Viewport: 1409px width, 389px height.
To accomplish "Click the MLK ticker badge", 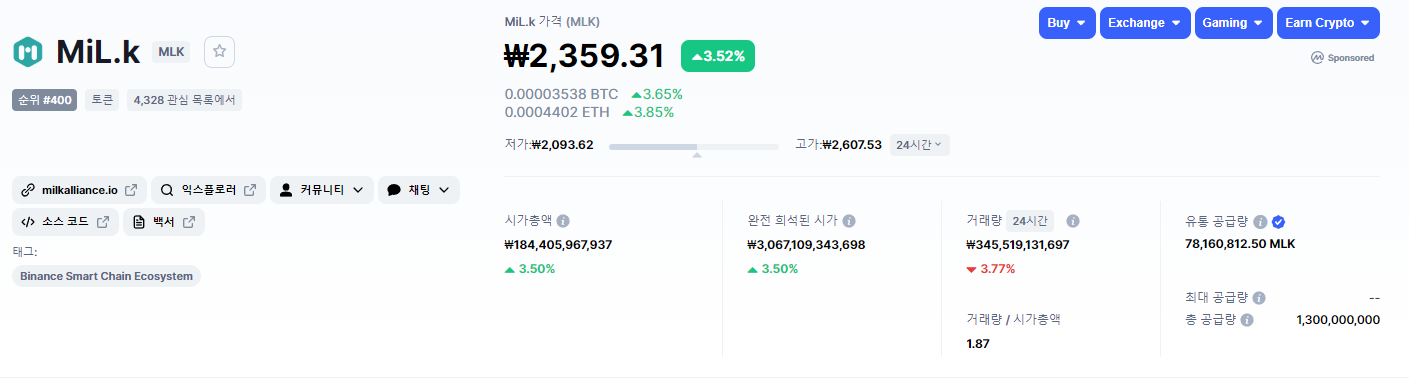I will 171,52.
